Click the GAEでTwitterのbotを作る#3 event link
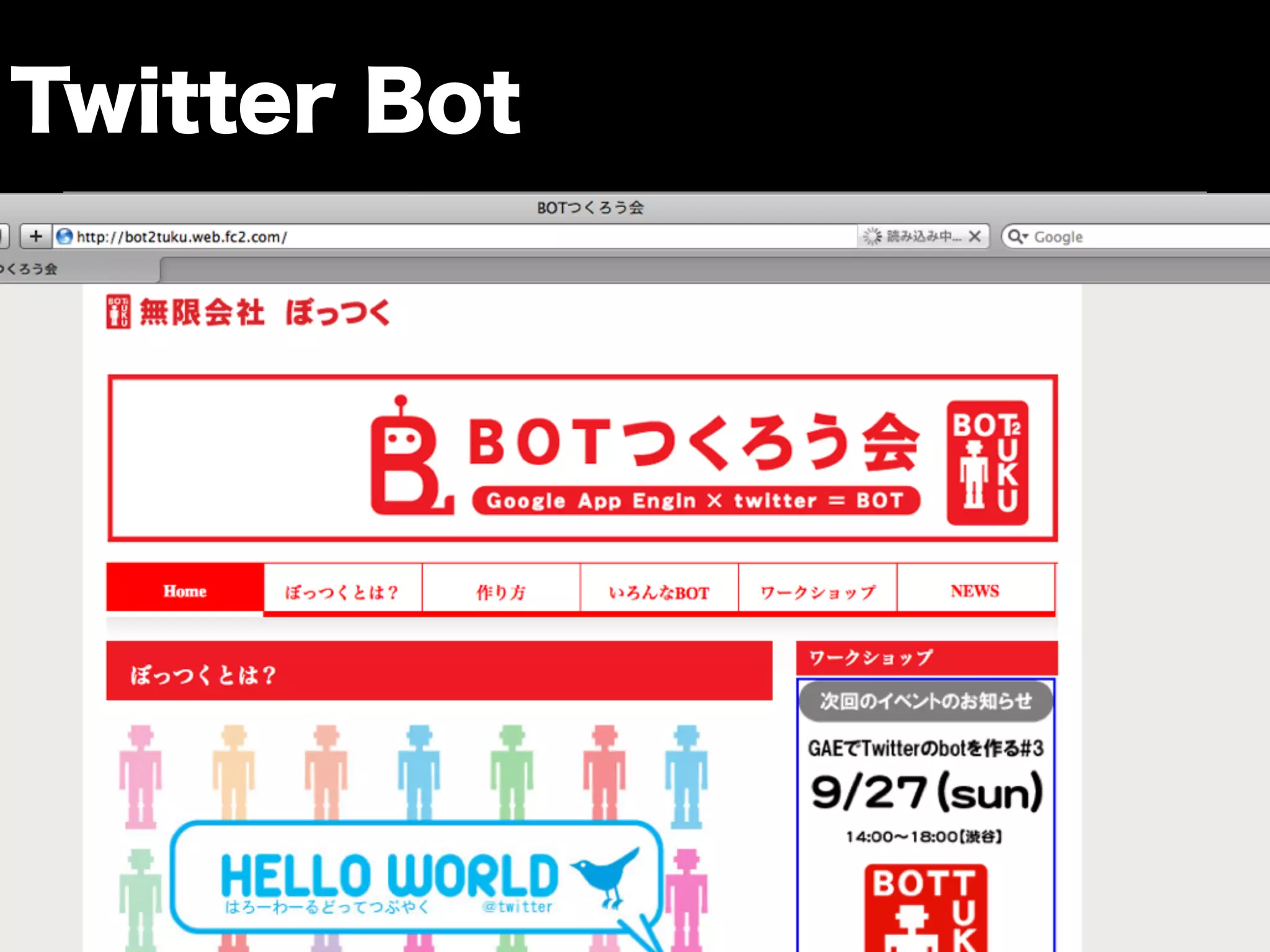The width and height of the screenshot is (1270, 952). pos(925,748)
